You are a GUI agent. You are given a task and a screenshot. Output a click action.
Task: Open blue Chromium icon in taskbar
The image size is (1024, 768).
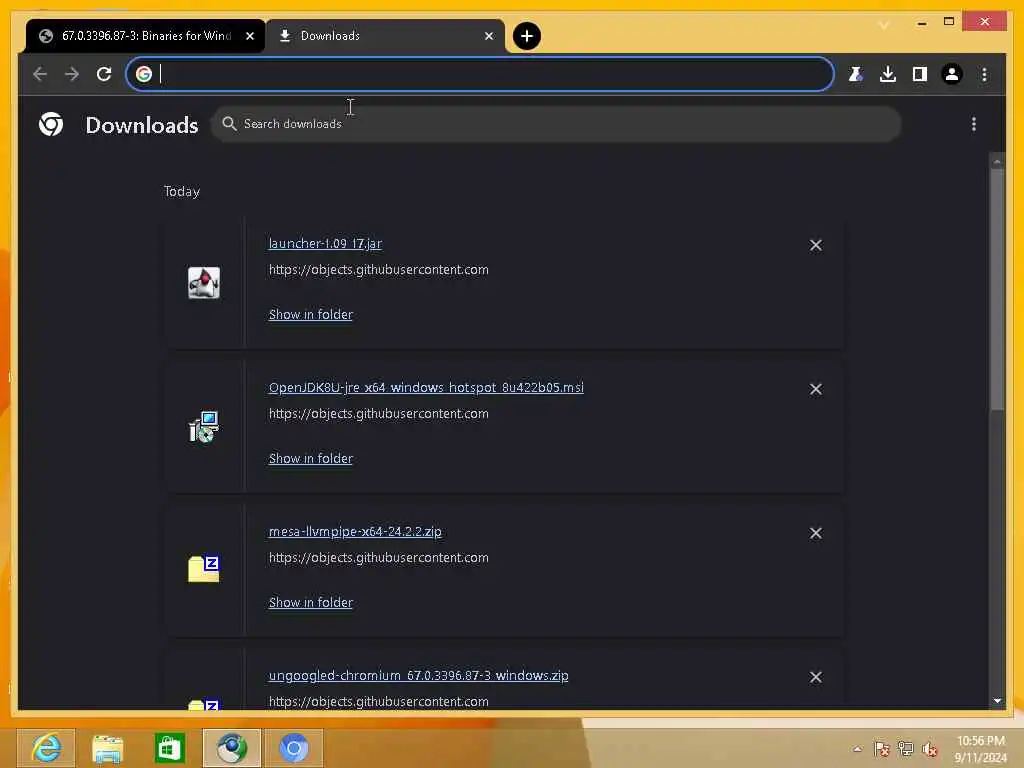click(294, 748)
